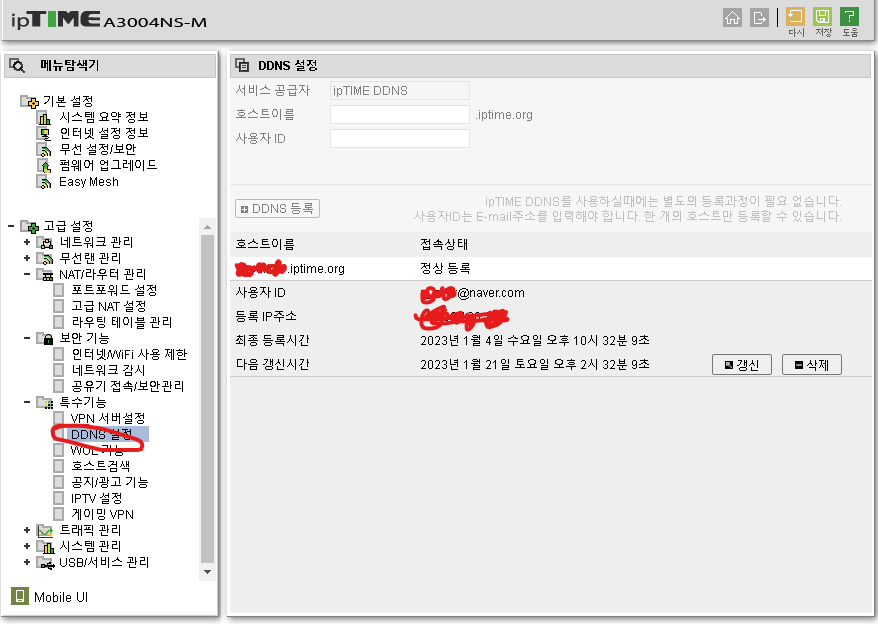Open the 도움 help icon

849,17
